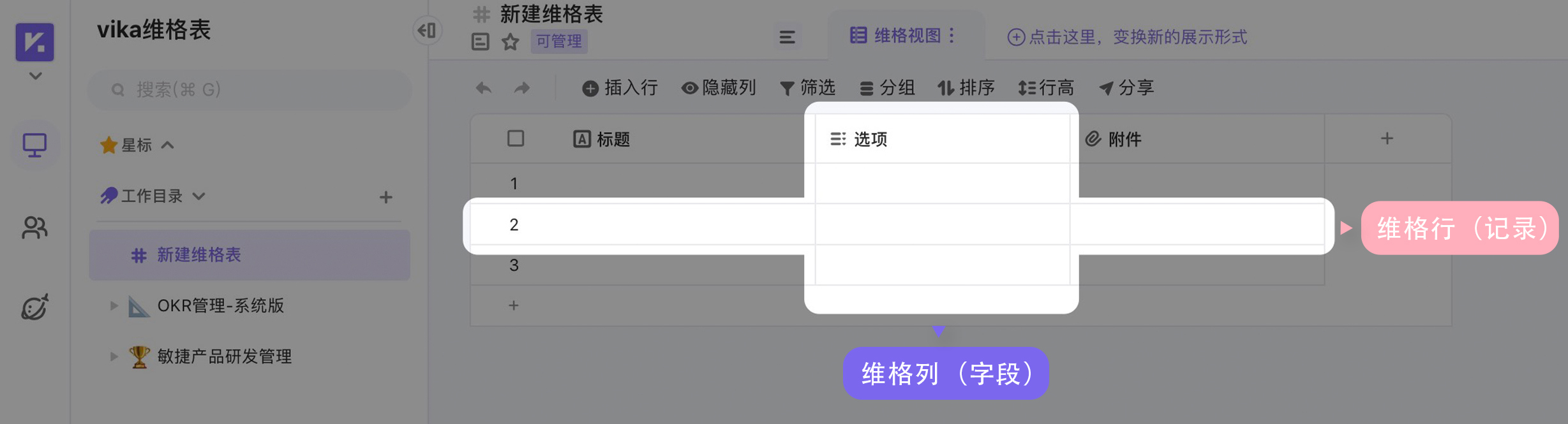Click the vika logo icon
The width and height of the screenshot is (1568, 424).
click(34, 42)
